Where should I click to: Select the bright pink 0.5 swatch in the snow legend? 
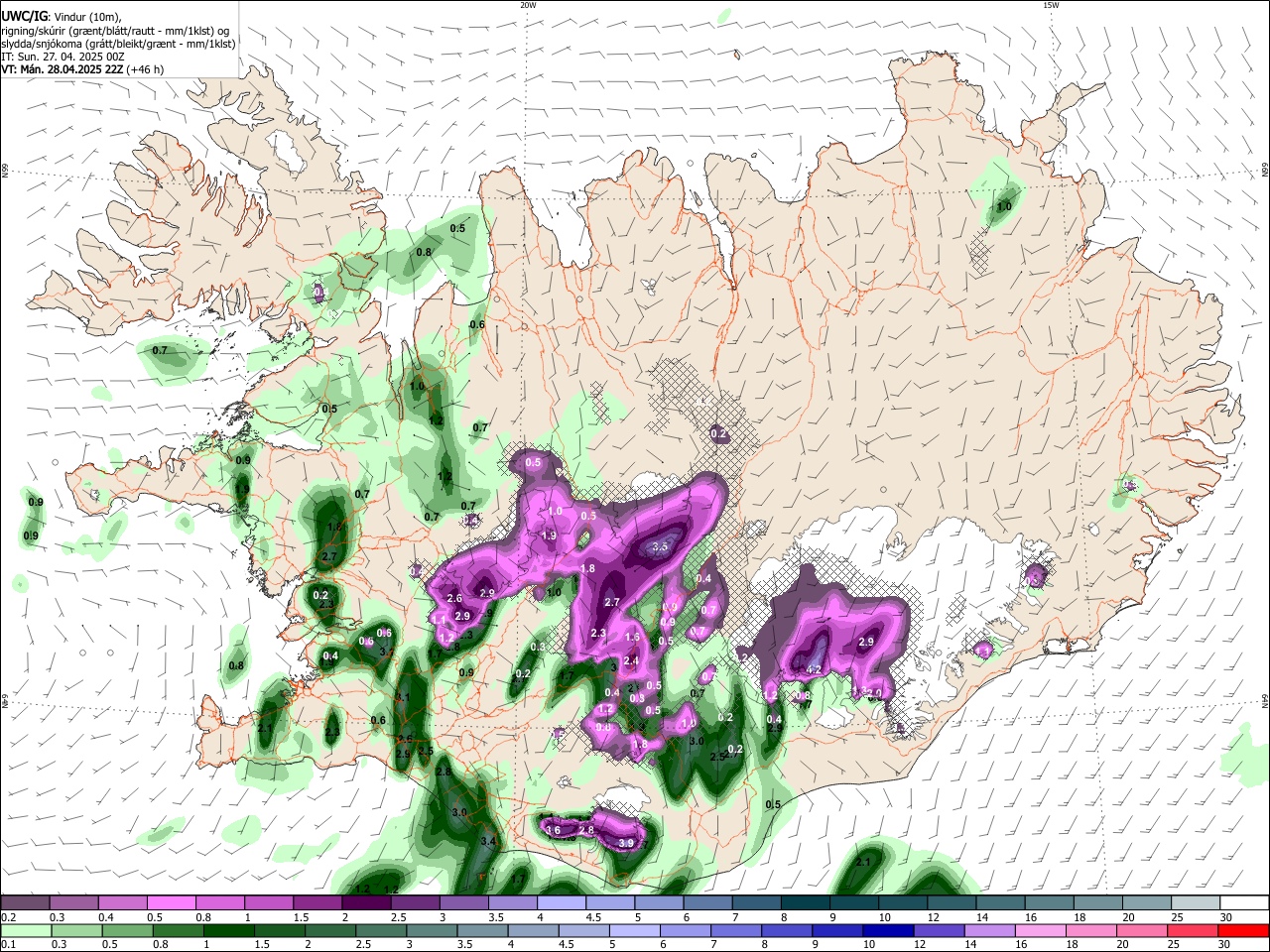coord(171,903)
